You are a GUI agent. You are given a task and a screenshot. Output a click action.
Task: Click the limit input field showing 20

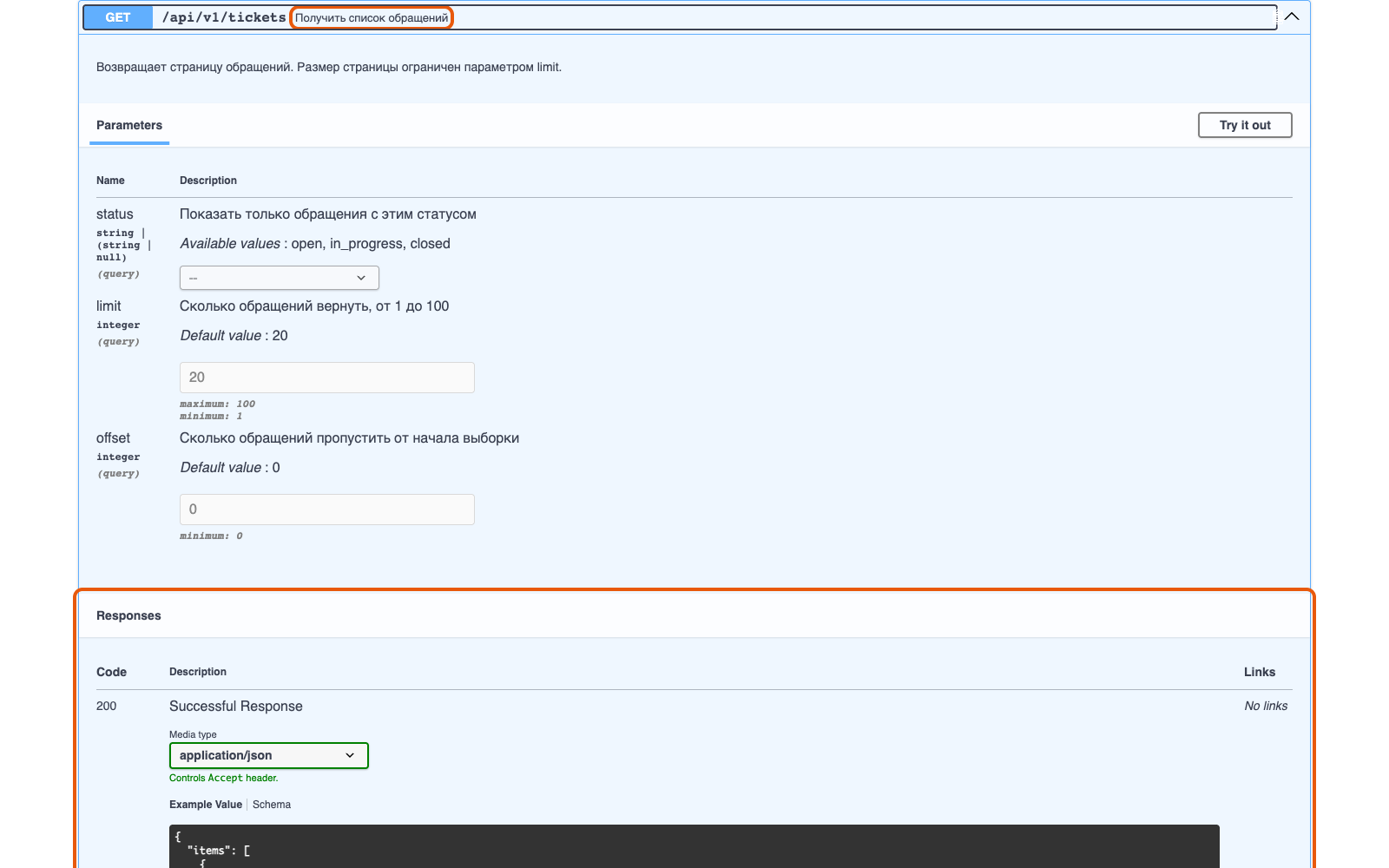[x=327, y=378]
